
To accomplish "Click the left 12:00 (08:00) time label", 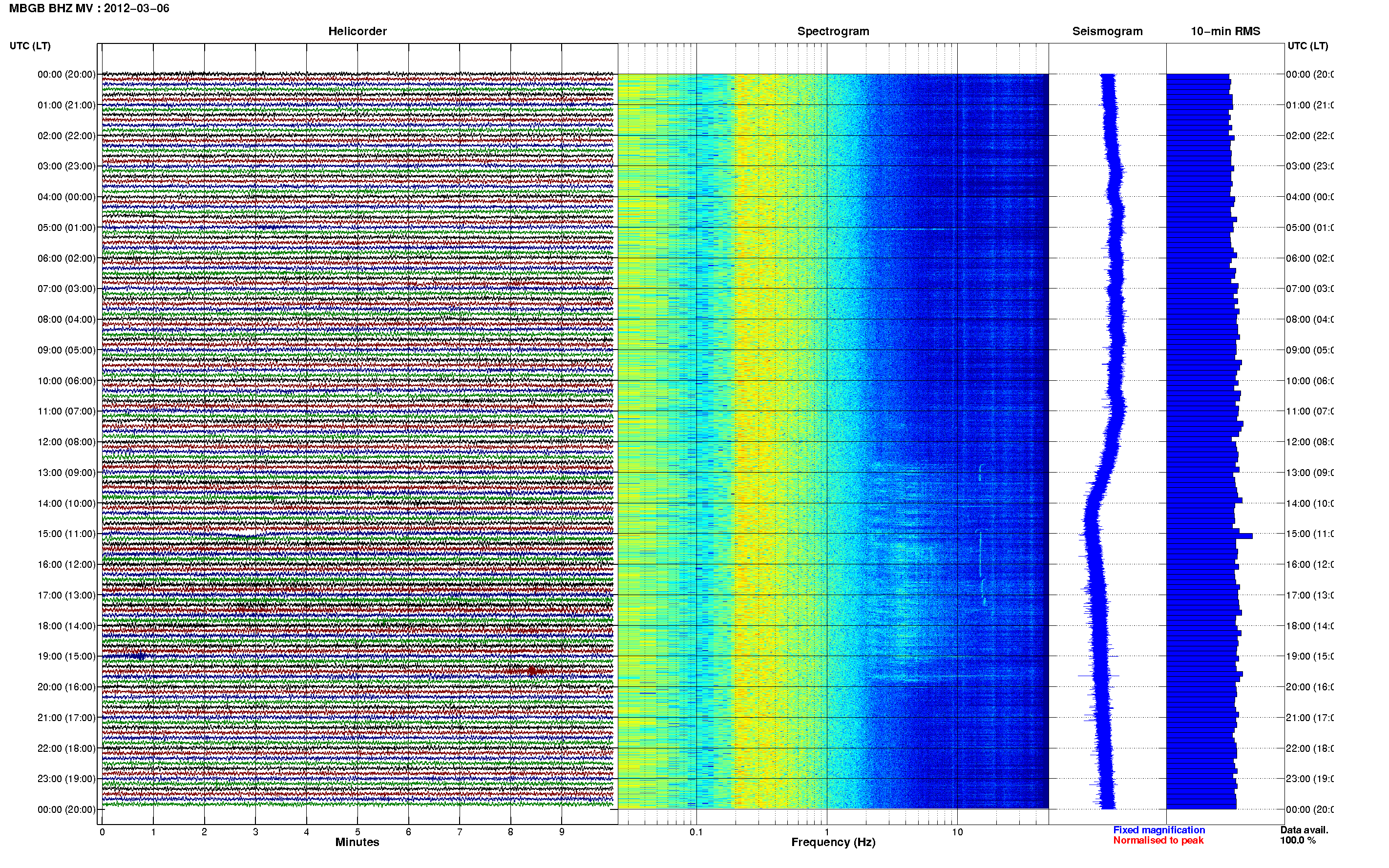I will [x=66, y=442].
